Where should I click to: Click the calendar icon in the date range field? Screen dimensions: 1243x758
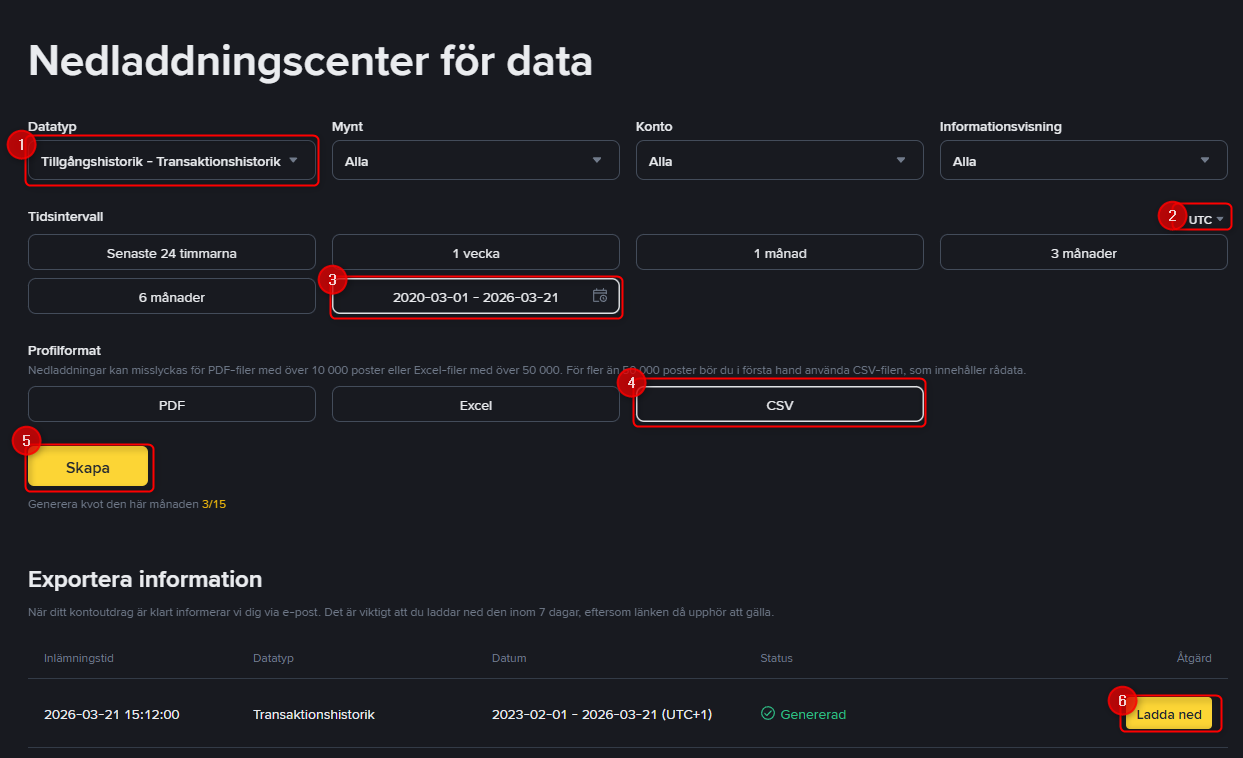600,296
